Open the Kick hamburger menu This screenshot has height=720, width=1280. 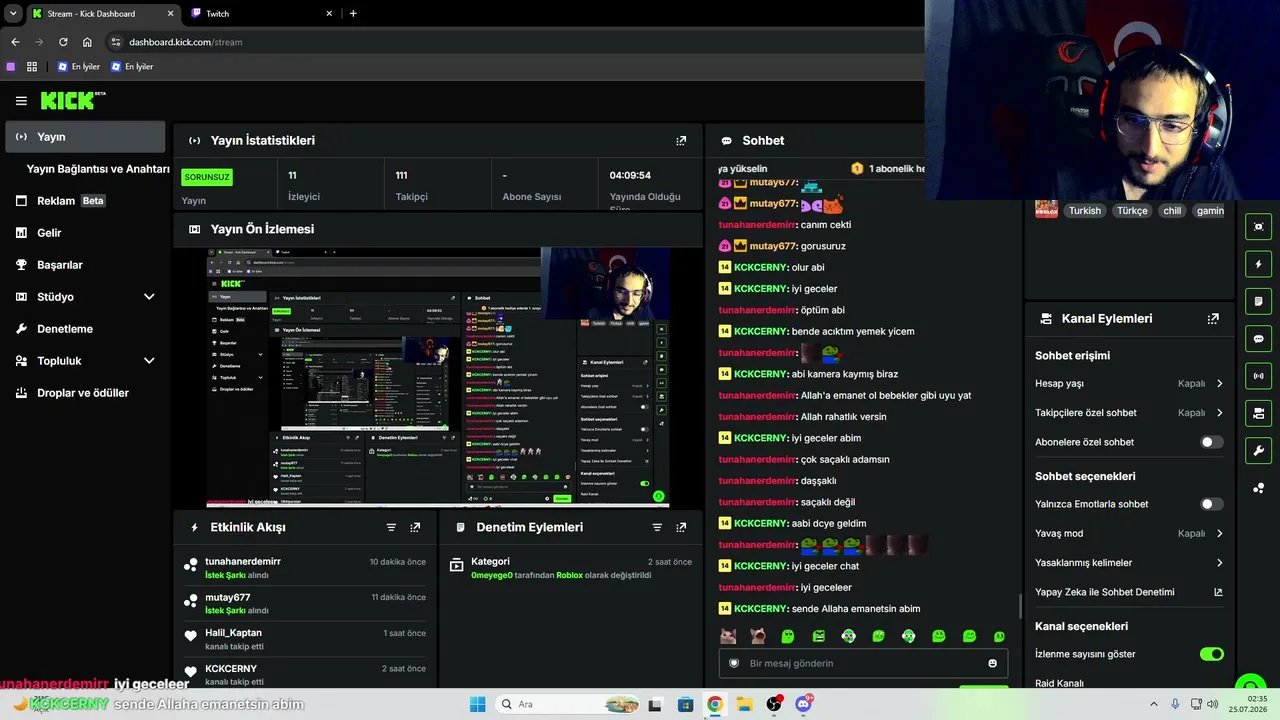point(21,101)
